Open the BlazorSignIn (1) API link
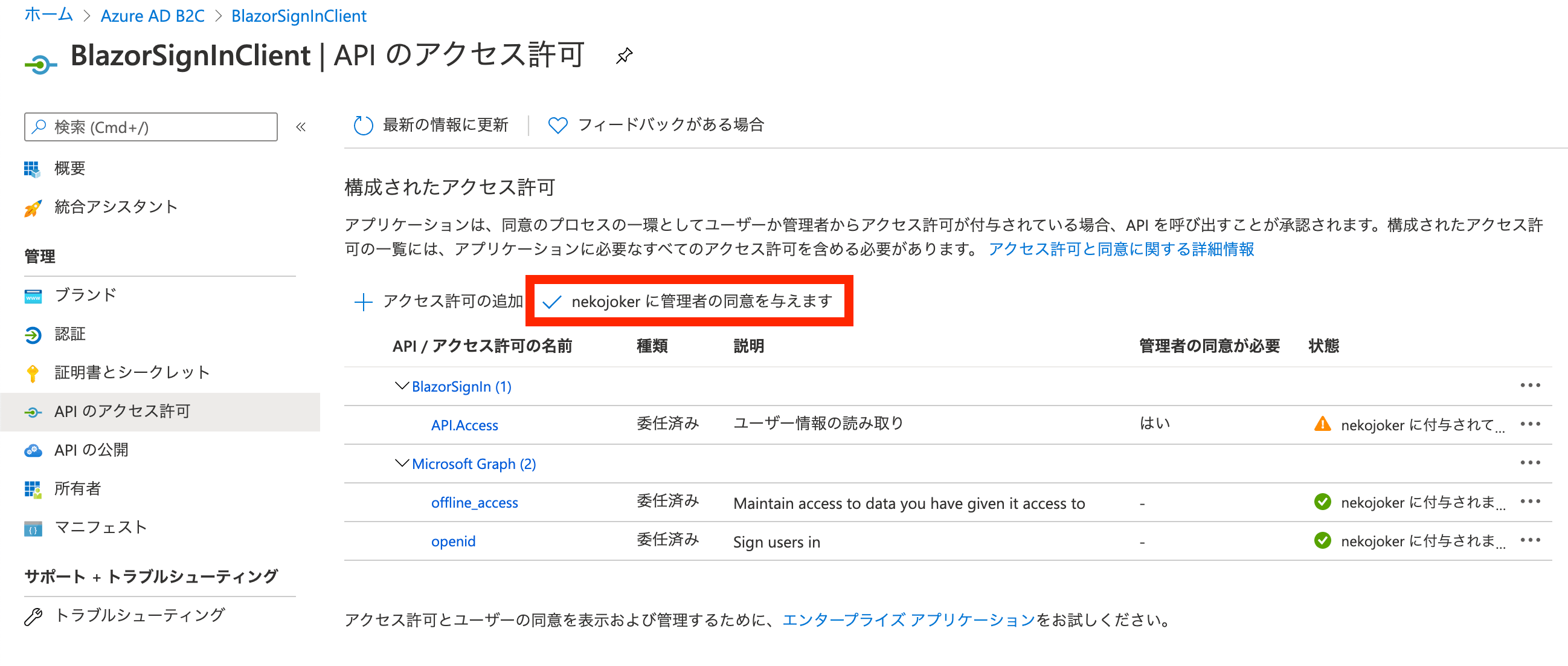The image size is (1568, 666). point(461,387)
